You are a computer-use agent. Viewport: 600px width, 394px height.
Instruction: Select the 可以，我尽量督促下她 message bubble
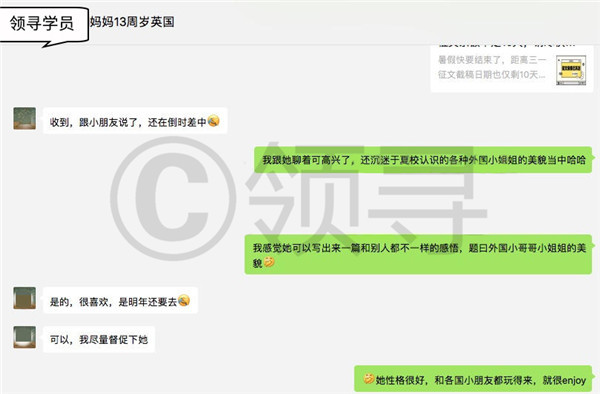point(99,339)
